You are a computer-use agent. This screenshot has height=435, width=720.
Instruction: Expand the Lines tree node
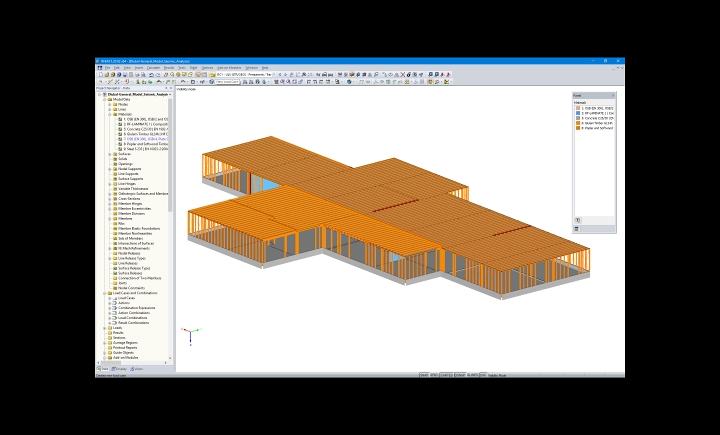[110, 109]
